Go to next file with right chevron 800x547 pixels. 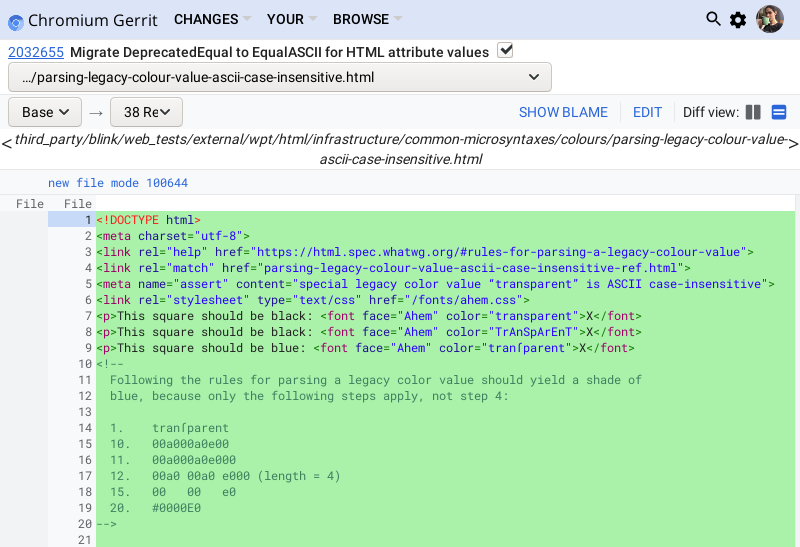pyautogui.click(x=793, y=143)
